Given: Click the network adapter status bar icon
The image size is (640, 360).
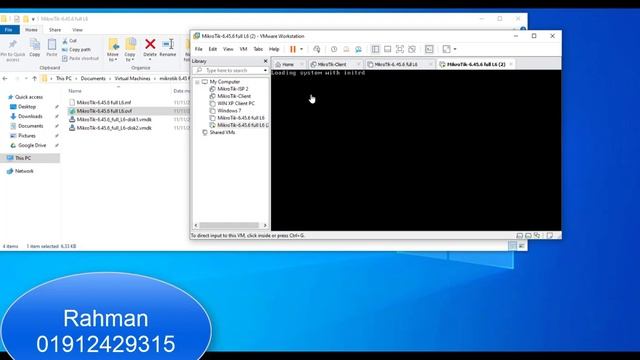Looking at the screenshot, I should pyautogui.click(x=537, y=236).
